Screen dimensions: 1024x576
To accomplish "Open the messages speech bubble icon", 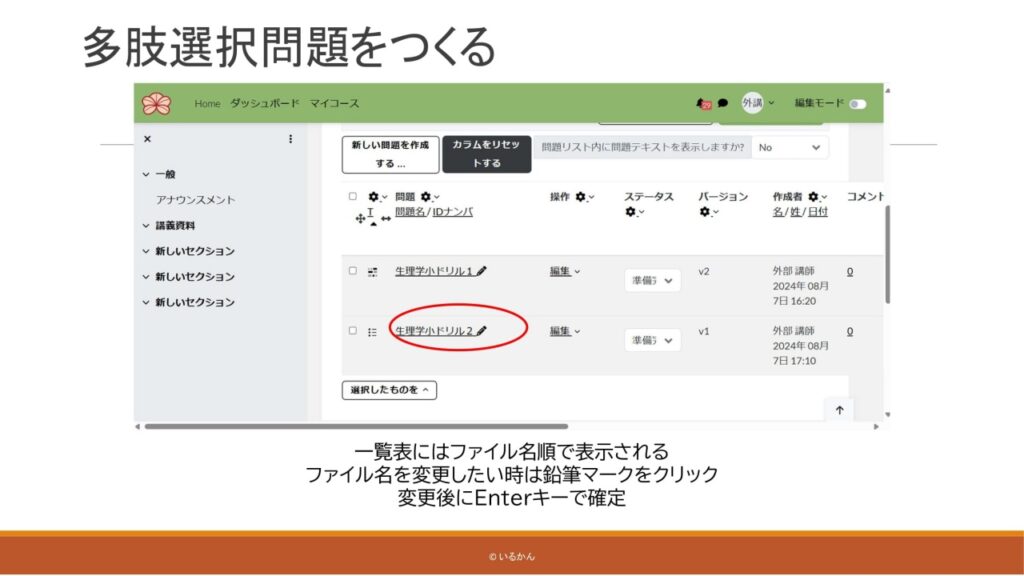I will point(723,103).
